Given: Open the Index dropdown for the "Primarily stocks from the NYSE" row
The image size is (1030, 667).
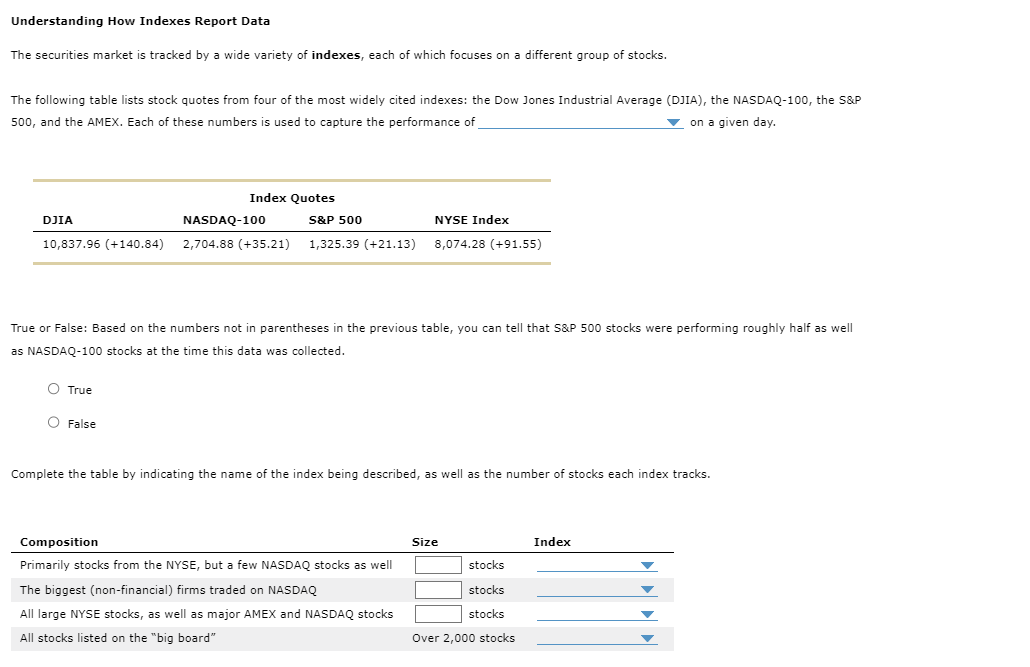Looking at the screenshot, I should [595, 565].
